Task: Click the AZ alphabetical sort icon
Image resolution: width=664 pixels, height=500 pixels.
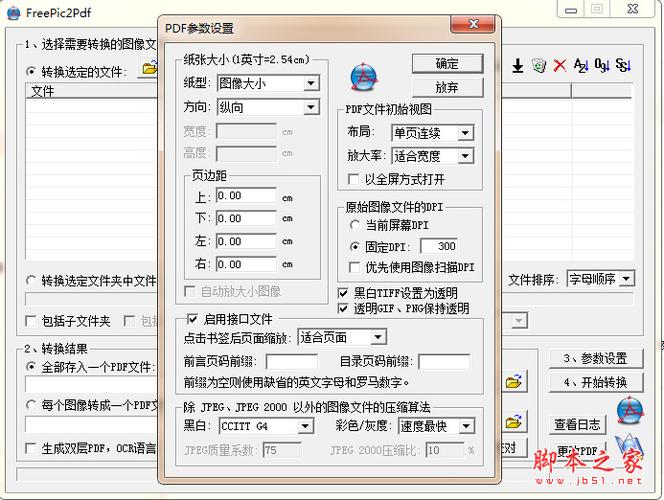Action: coord(581,66)
